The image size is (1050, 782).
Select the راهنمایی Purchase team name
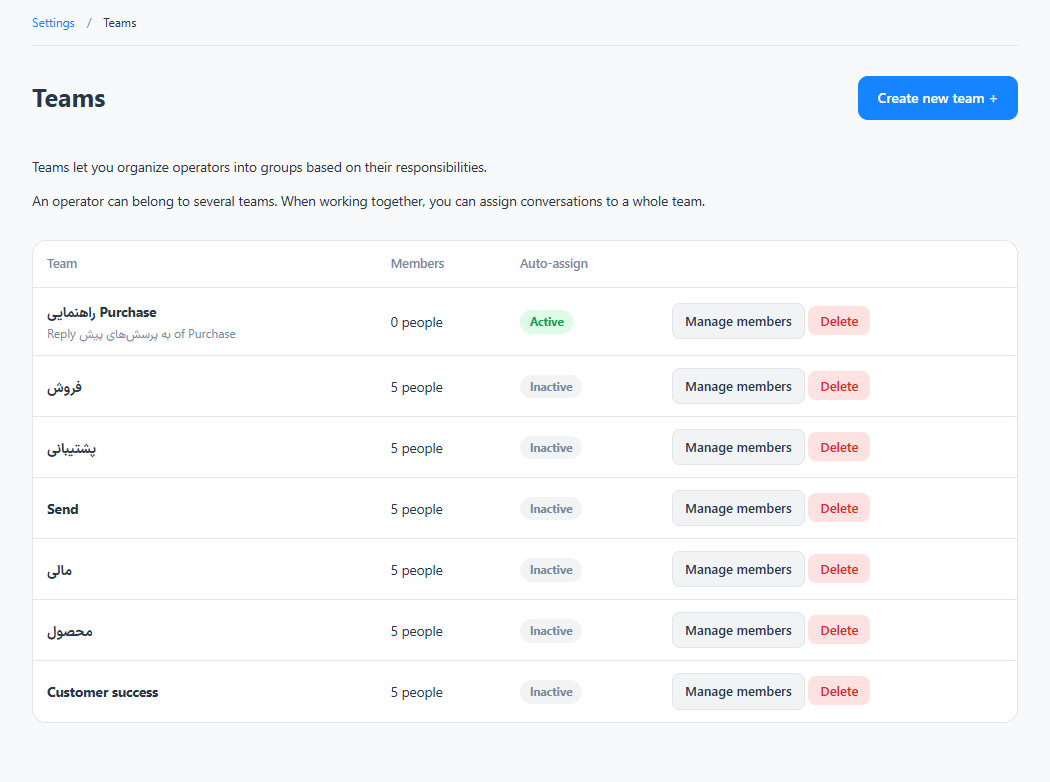102,313
